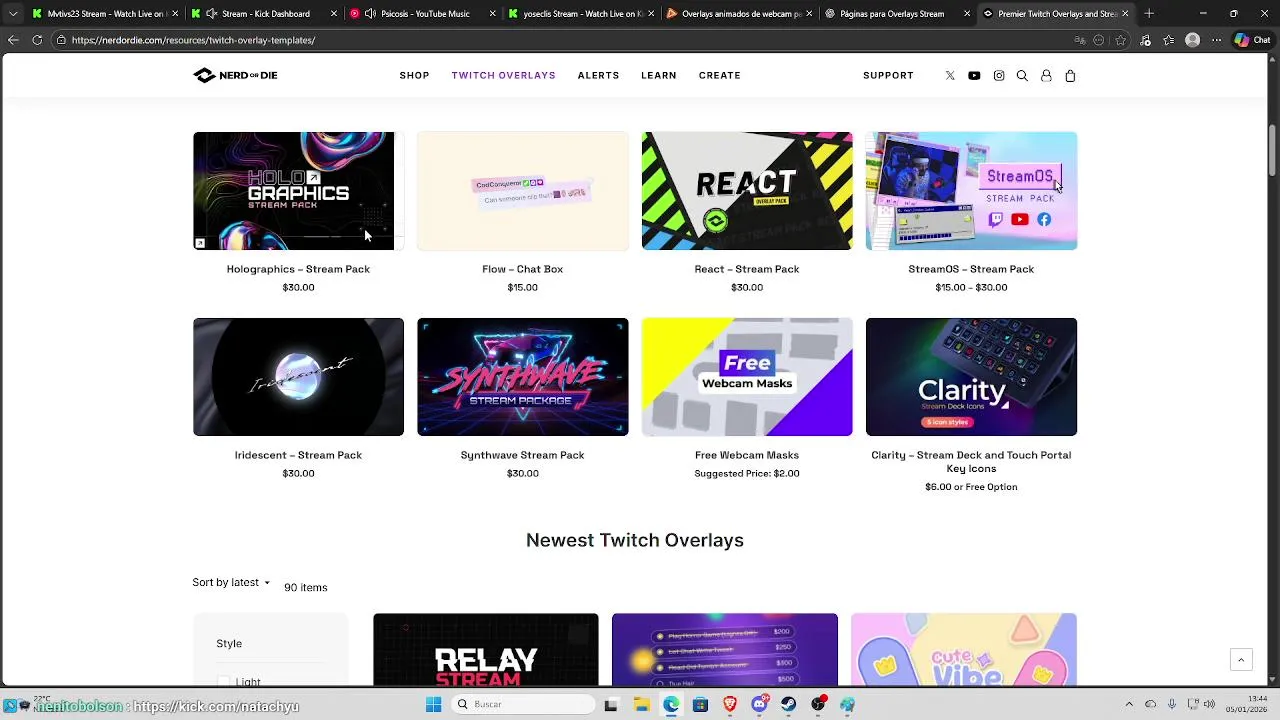Click the back-to-top arrow button
Image resolution: width=1280 pixels, height=720 pixels.
coord(1241,659)
